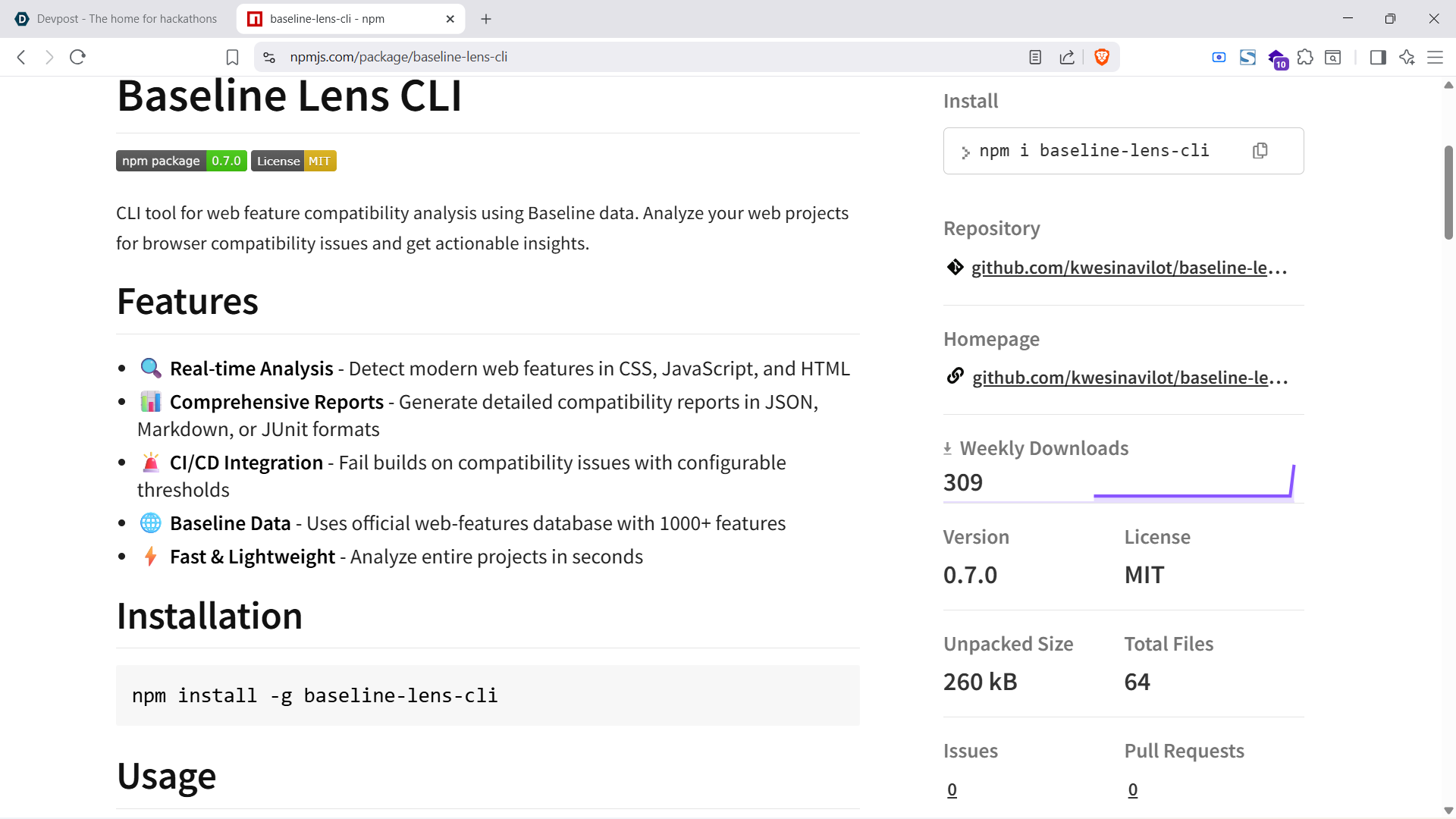The height and width of the screenshot is (819, 1456).
Task: View site information icon in address bar
Action: click(x=269, y=57)
